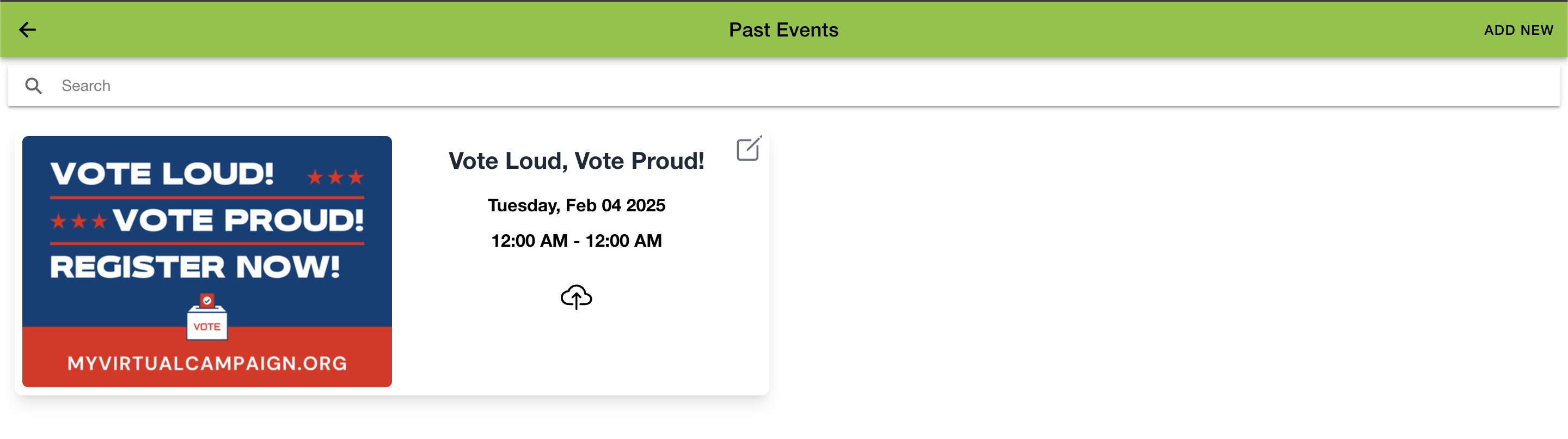This screenshot has height=439, width=1568.
Task: Click the three red stars left of VOTE PROUD!
Action: (78, 221)
